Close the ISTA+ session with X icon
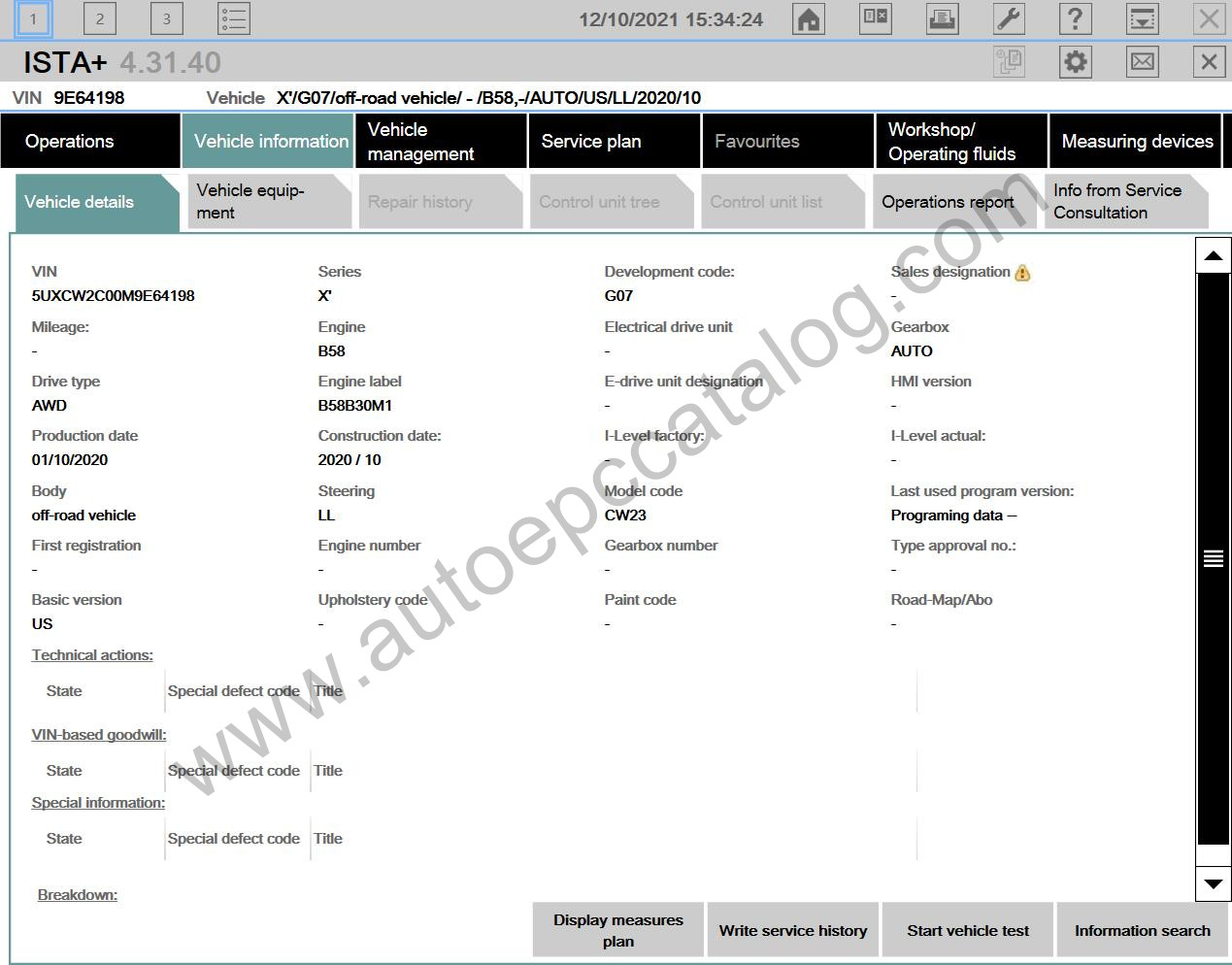The height and width of the screenshot is (965, 1232). coord(1209,62)
